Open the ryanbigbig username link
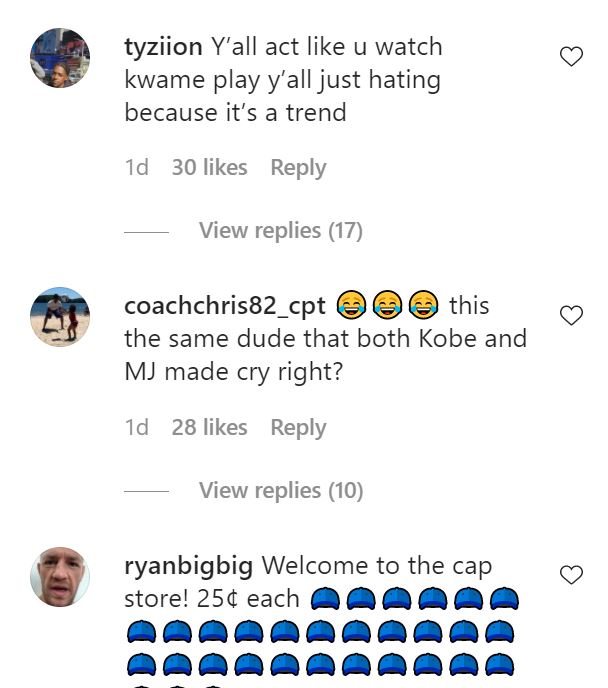This screenshot has height=688, width=608. (x=188, y=566)
